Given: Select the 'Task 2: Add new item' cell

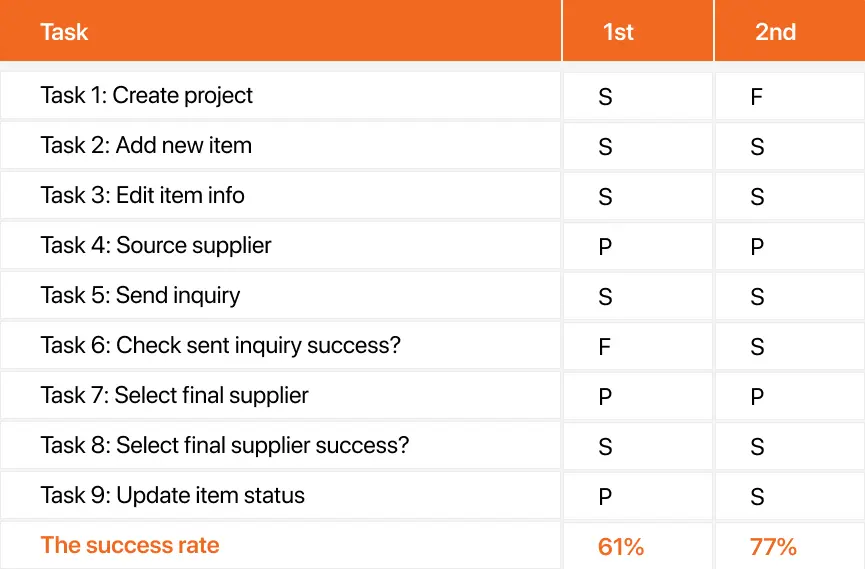Looking at the screenshot, I should [x=280, y=146].
